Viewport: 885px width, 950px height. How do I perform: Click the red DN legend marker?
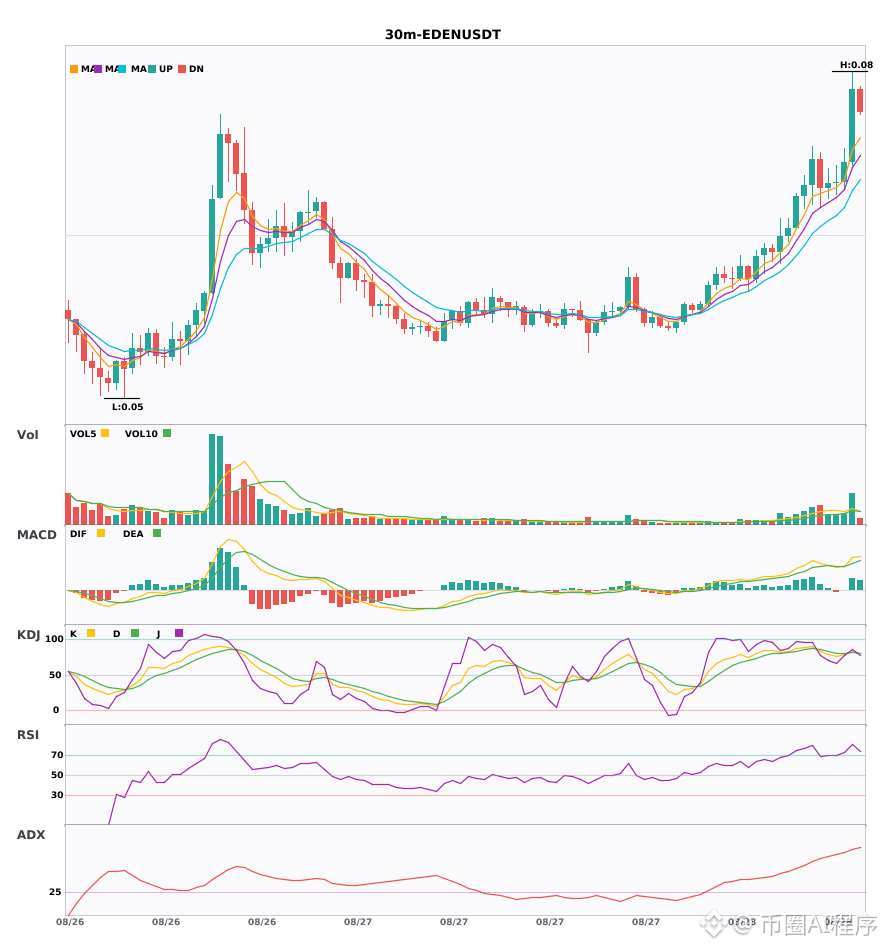pos(182,69)
